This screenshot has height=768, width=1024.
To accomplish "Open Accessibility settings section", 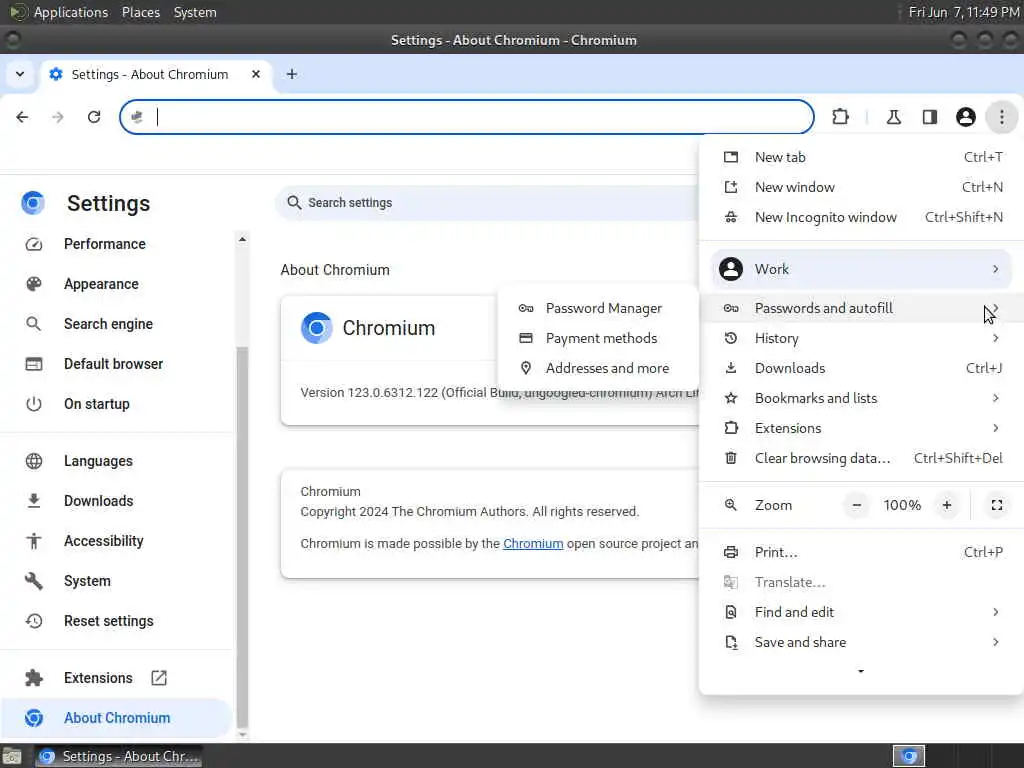I will coord(103,541).
